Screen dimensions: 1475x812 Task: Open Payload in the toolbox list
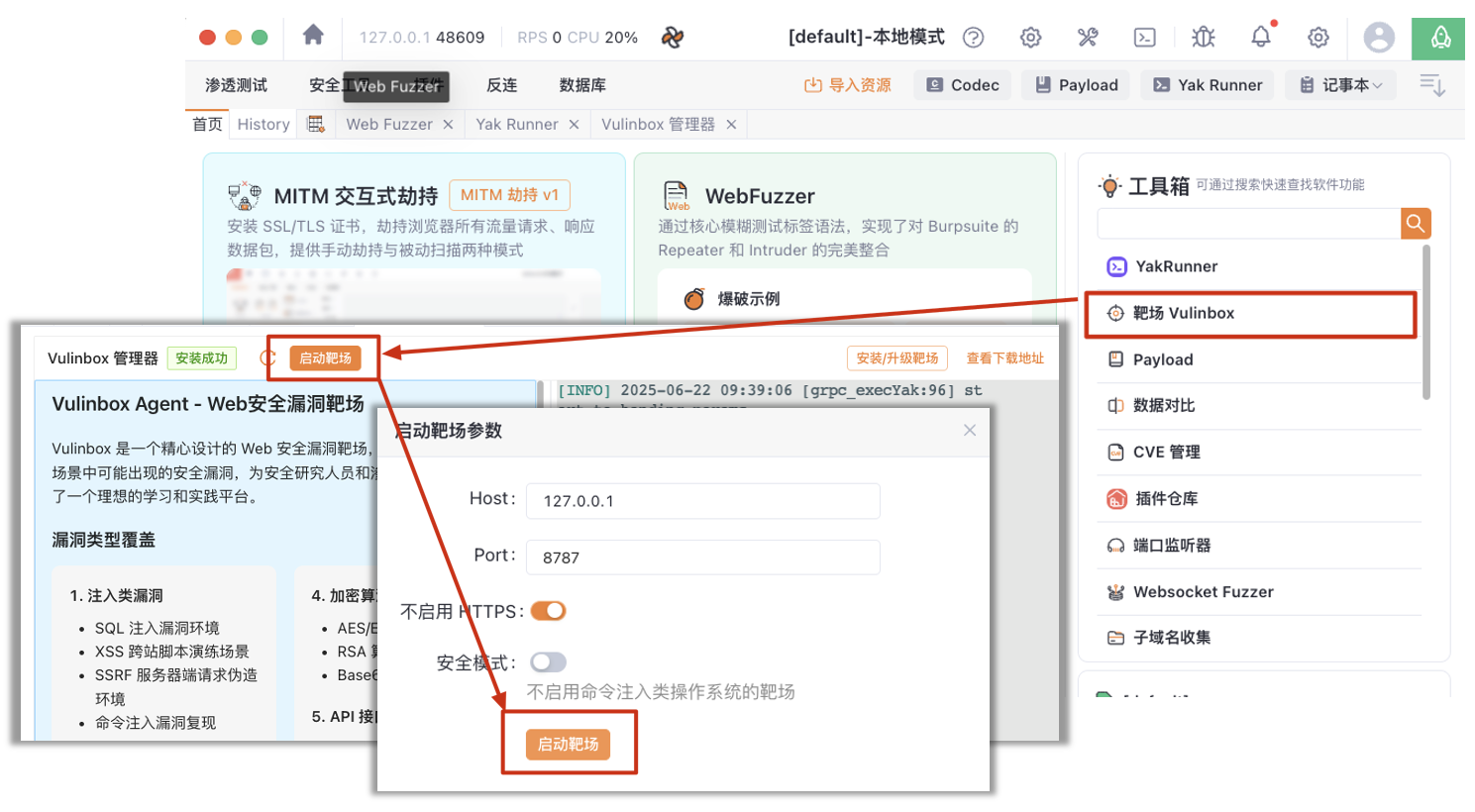[x=1259, y=359]
